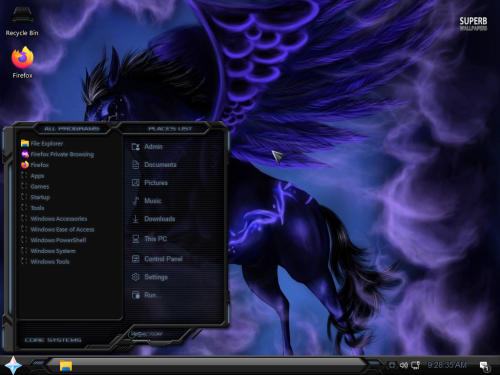
Task: Click the volume speaker tray icon
Action: point(404,365)
